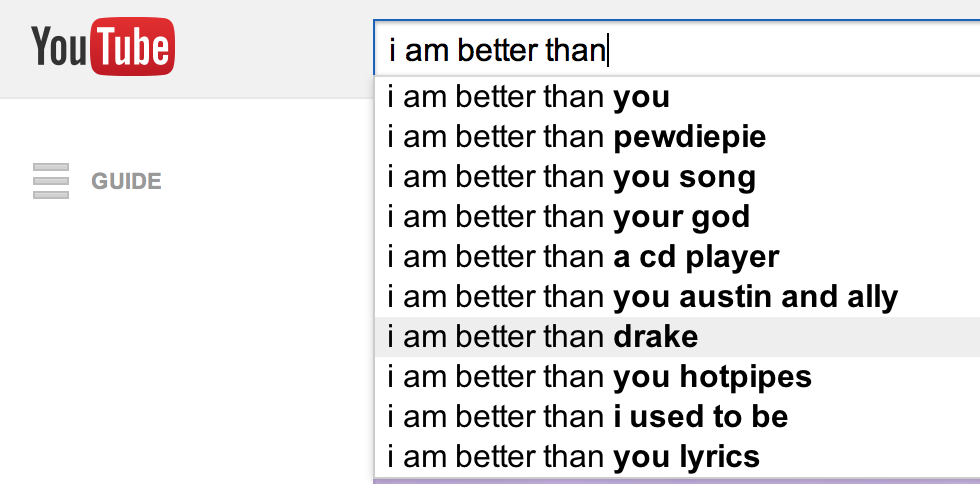The image size is (980, 484).
Task: Select "i am better than your god"
Action: coord(569,217)
